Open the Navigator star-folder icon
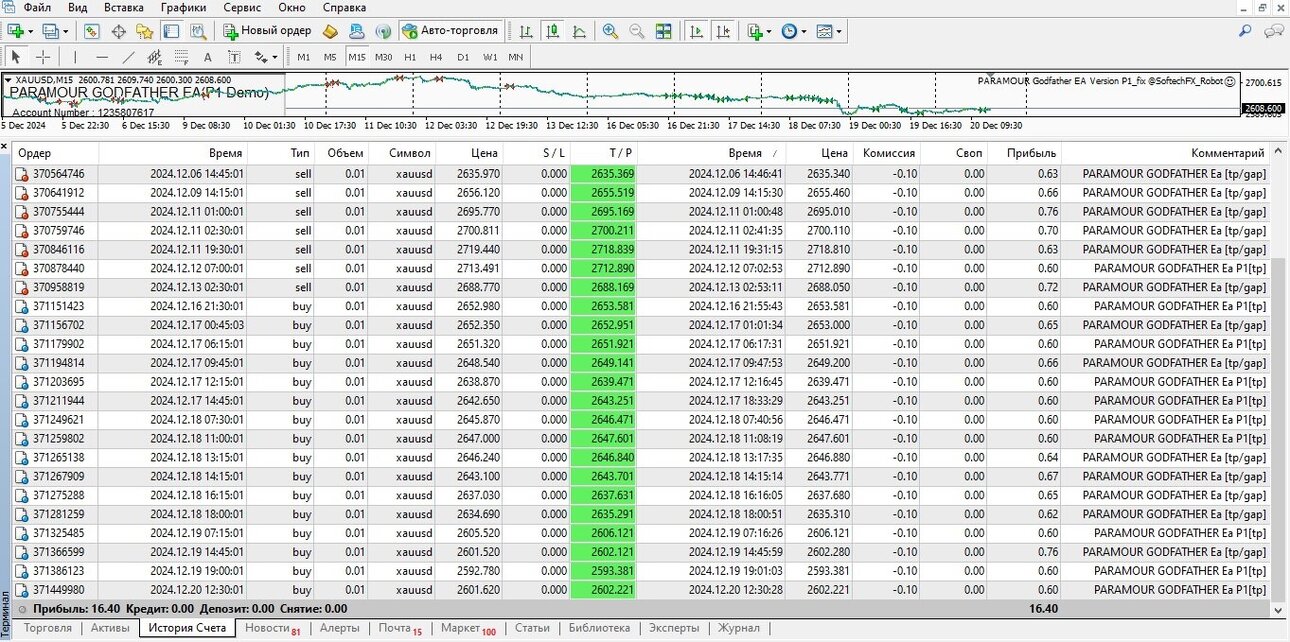 144,31
